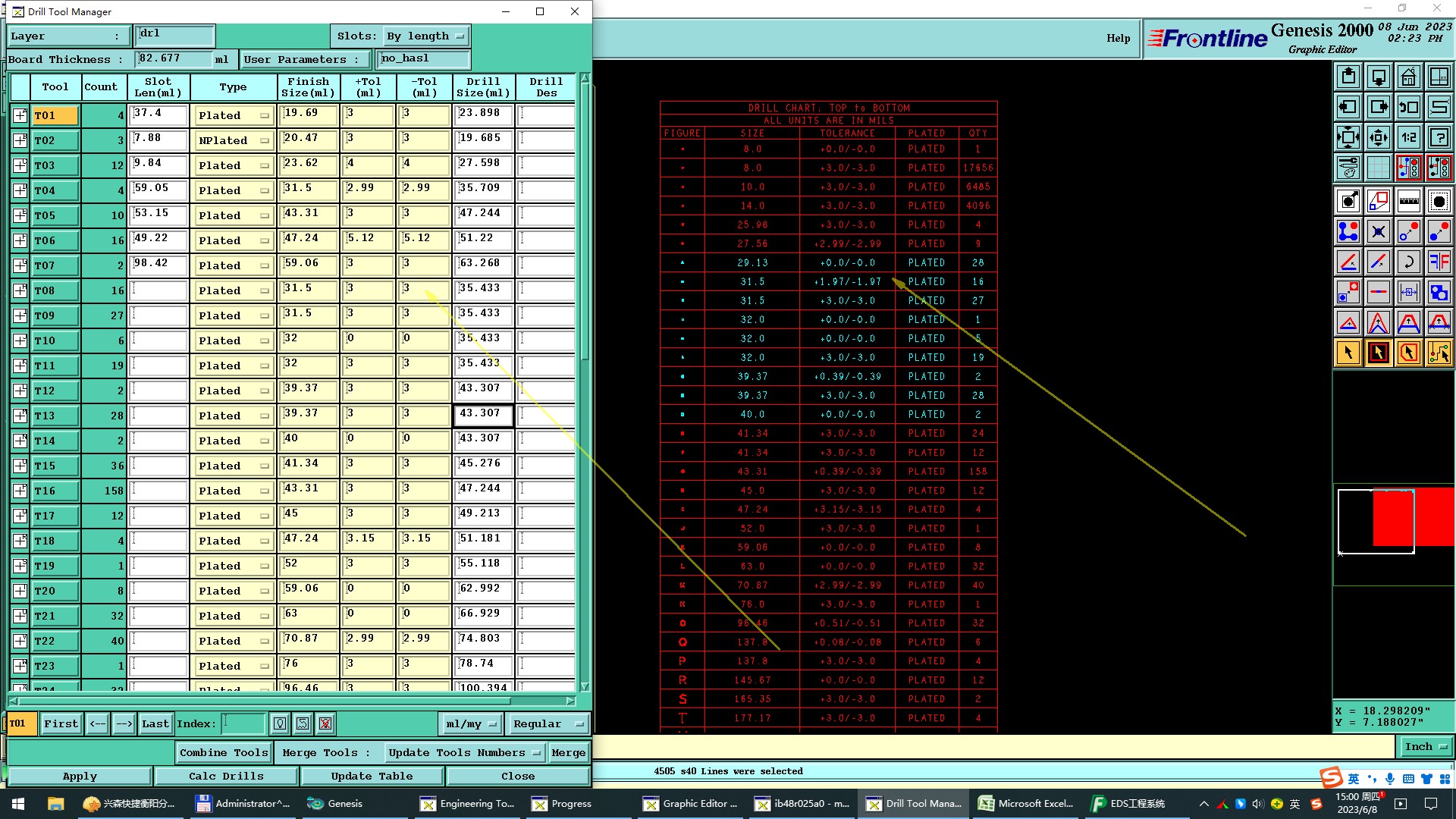Switch to Microsoft Excel in taskbar
The width and height of the screenshot is (1456, 819).
(1027, 803)
